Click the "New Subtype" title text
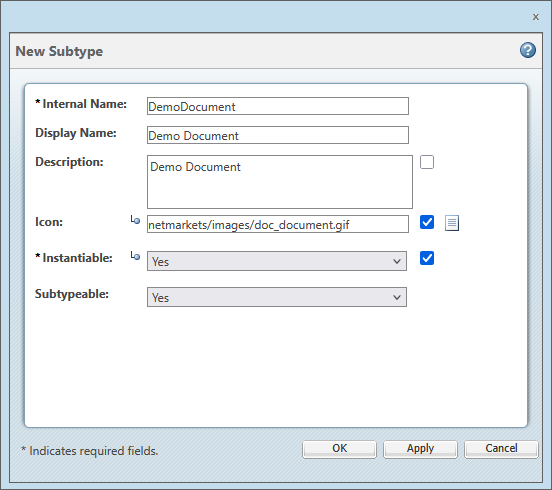The width and height of the screenshot is (552, 490). coord(59,51)
